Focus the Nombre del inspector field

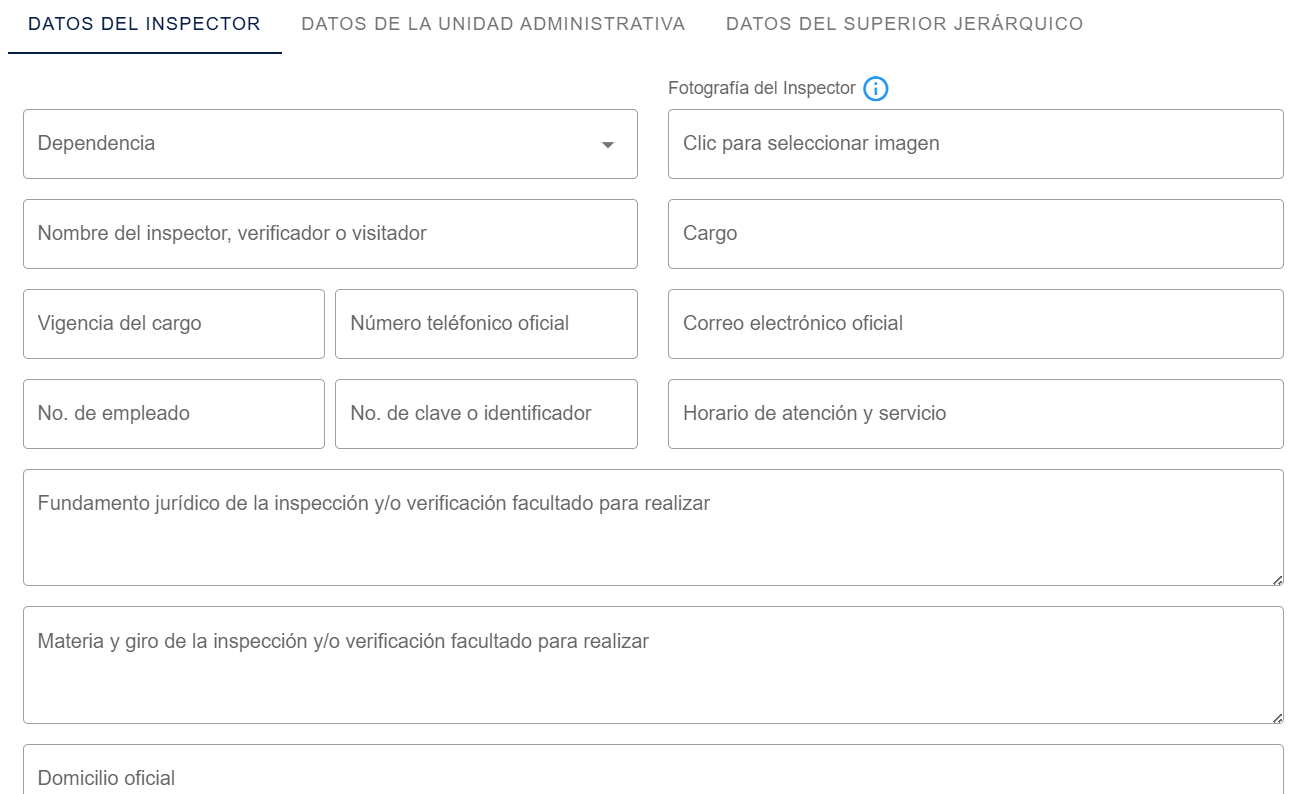(330, 234)
